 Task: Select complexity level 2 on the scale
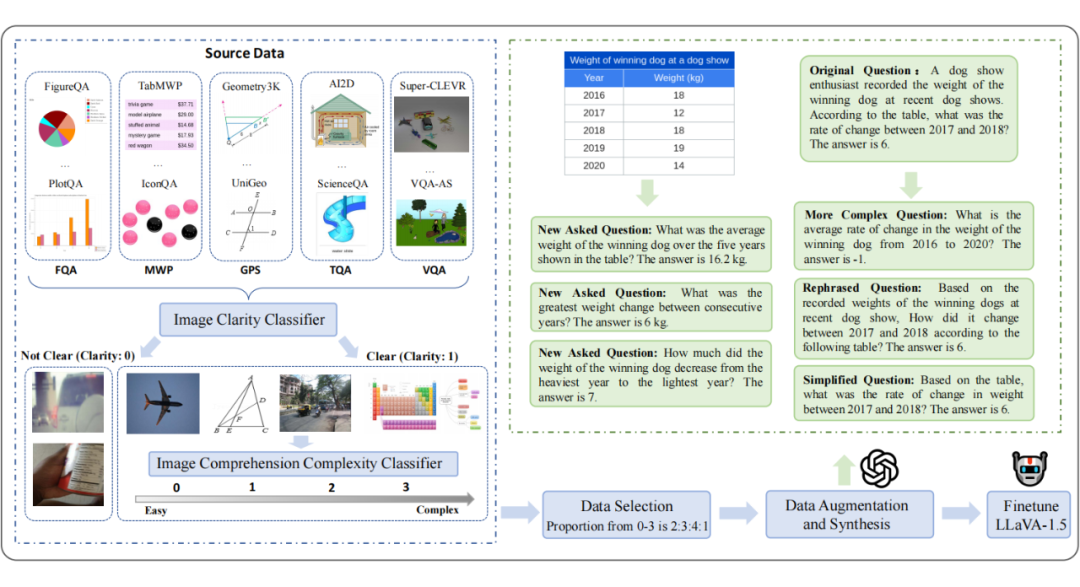pos(331,487)
